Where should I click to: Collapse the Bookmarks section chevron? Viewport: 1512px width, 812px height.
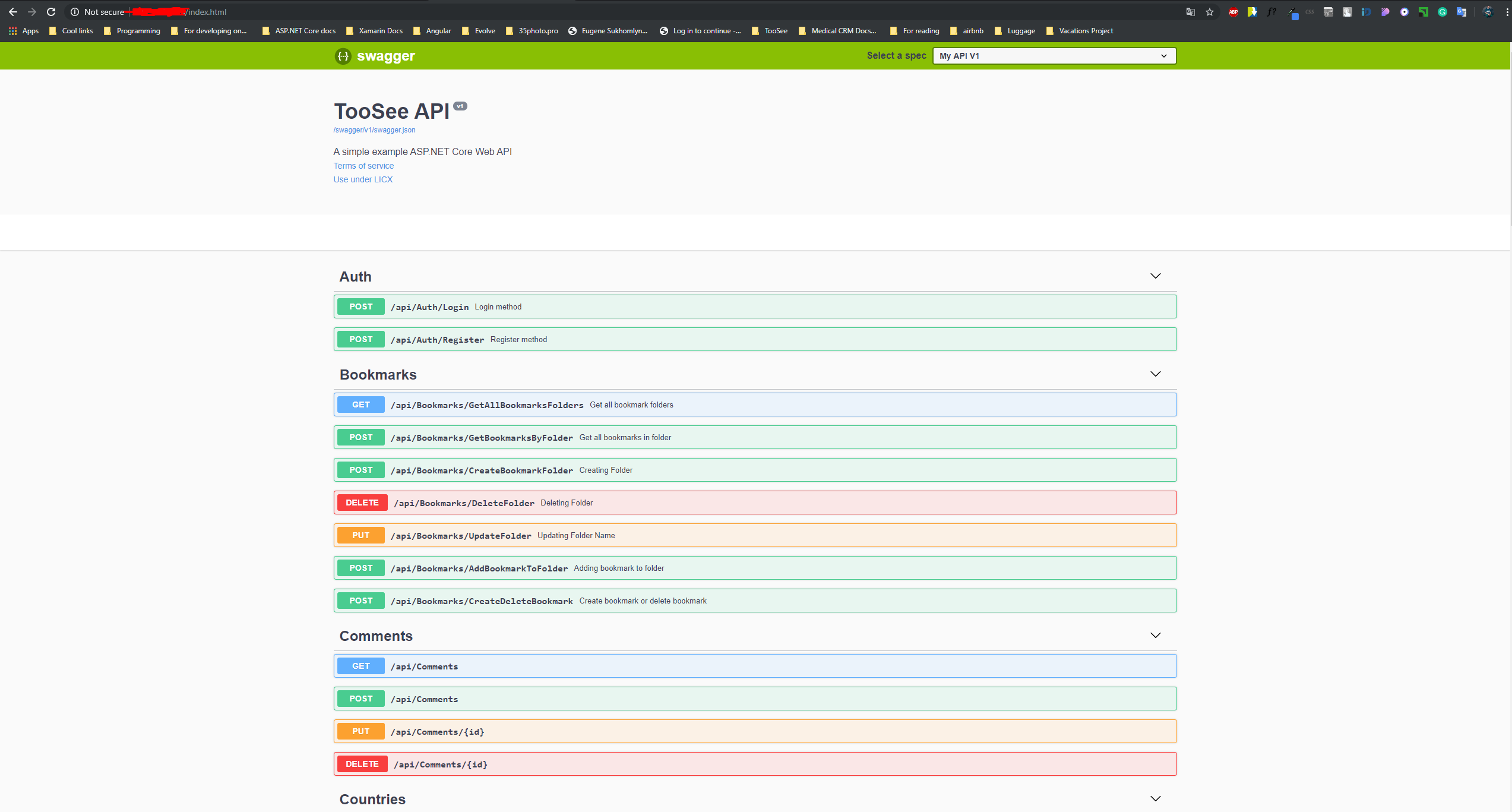pos(1155,374)
